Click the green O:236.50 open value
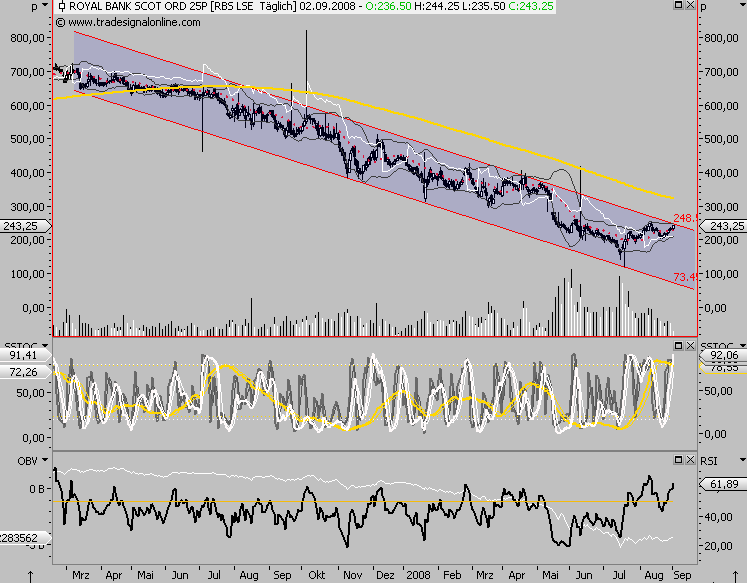The height and width of the screenshot is (583, 747). point(388,6)
